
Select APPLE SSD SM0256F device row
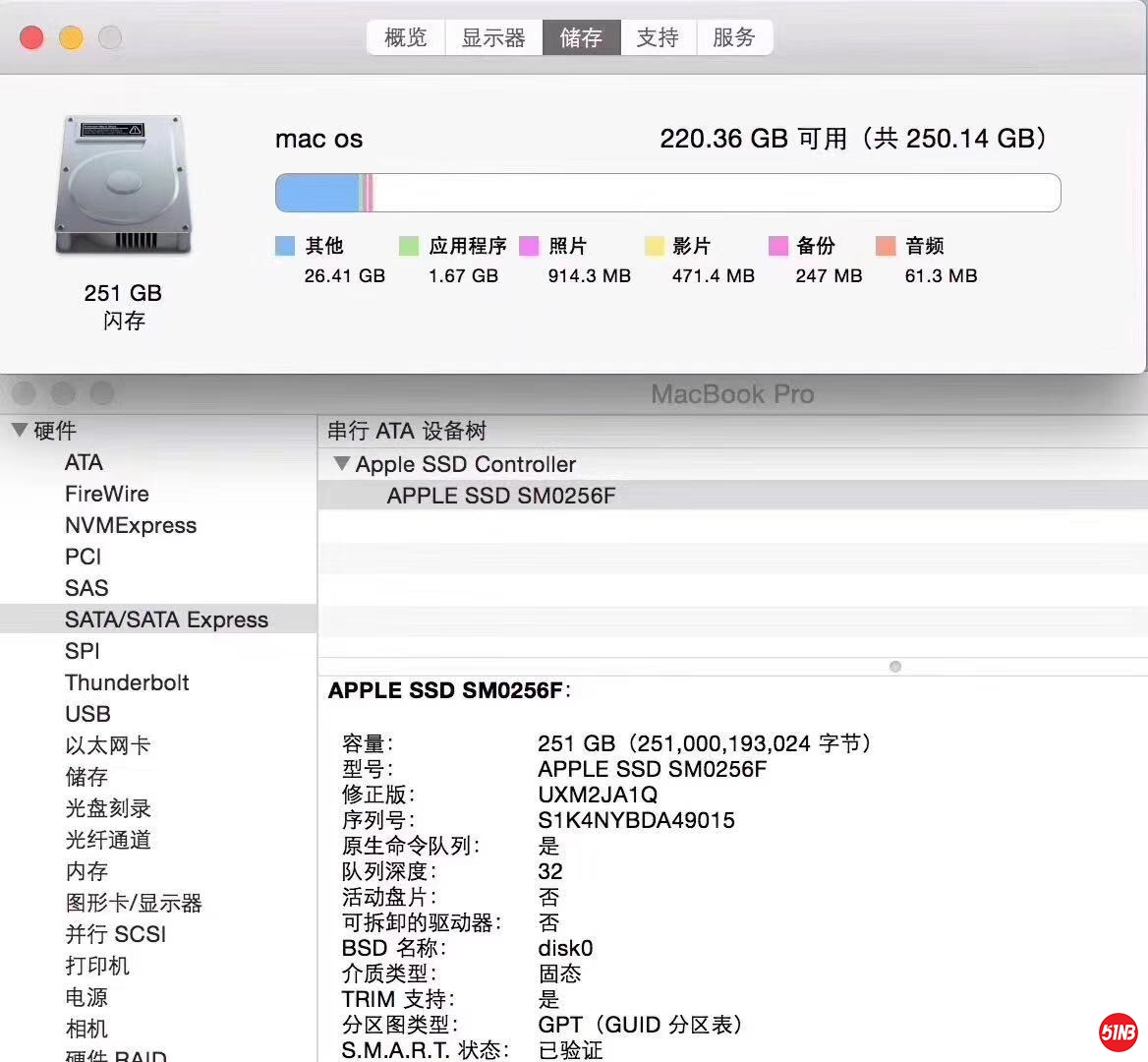pos(501,496)
